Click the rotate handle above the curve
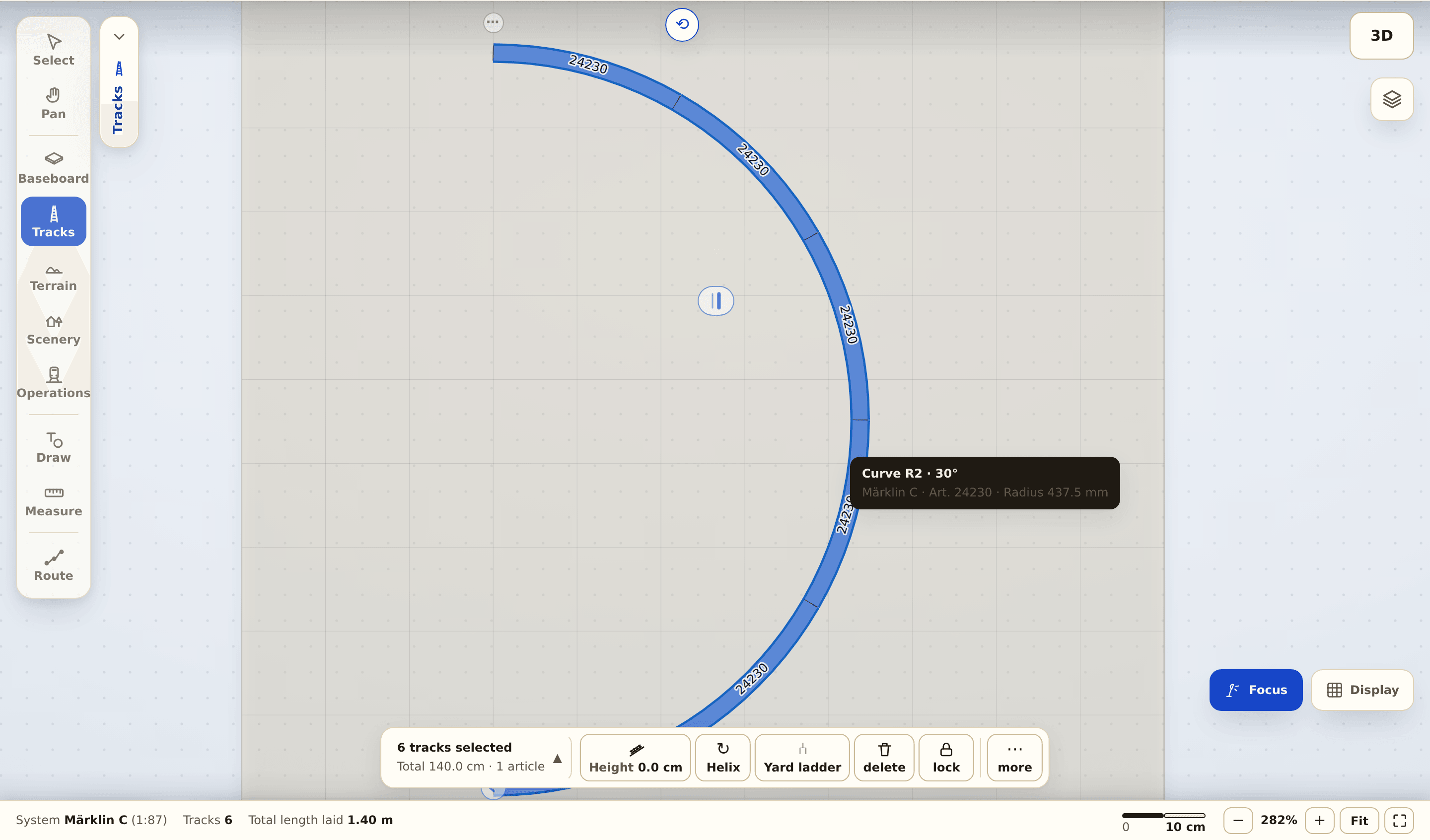The image size is (1430, 840). click(682, 24)
